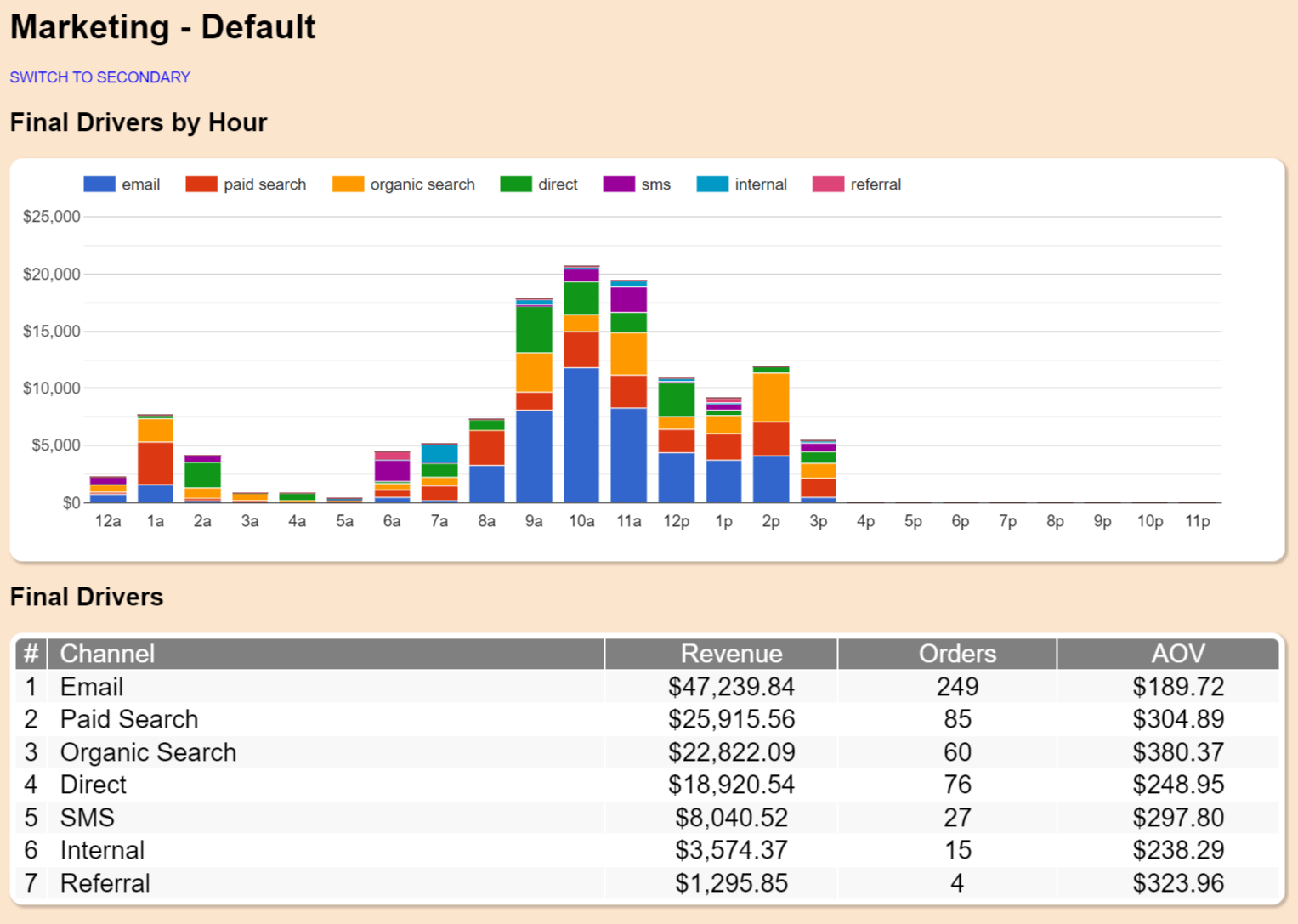
Task: Click the red paid search segment of the 8a bar
Action: pyautogui.click(x=486, y=448)
